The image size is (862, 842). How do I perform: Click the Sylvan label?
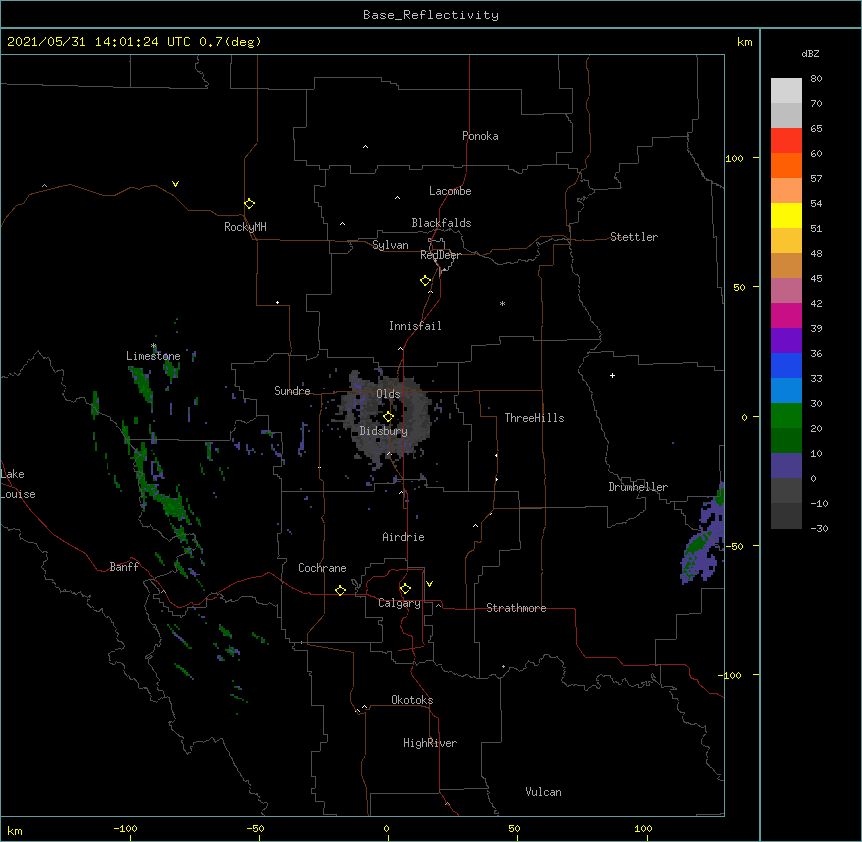point(390,245)
